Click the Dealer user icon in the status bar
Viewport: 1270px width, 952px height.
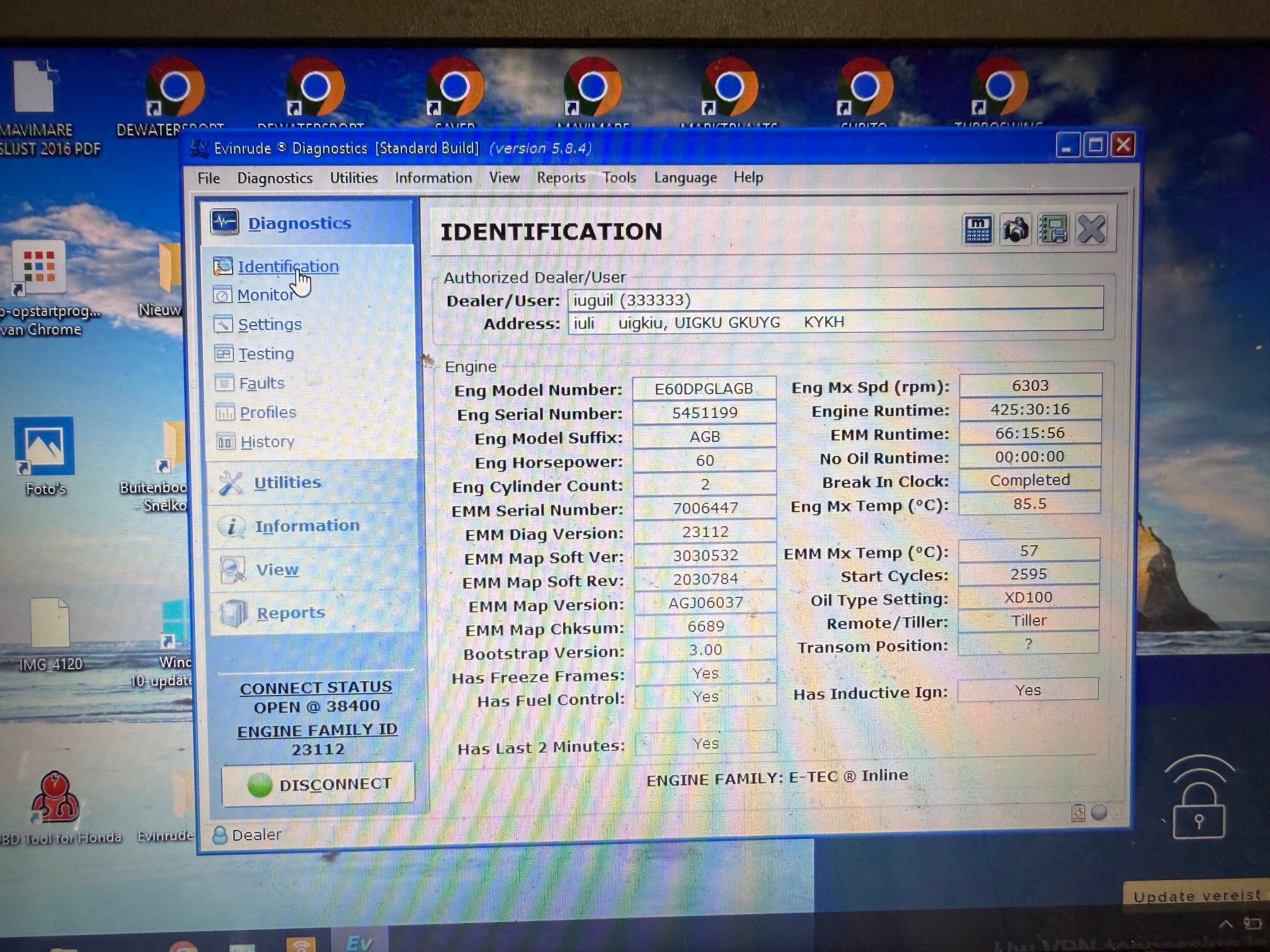(x=220, y=835)
